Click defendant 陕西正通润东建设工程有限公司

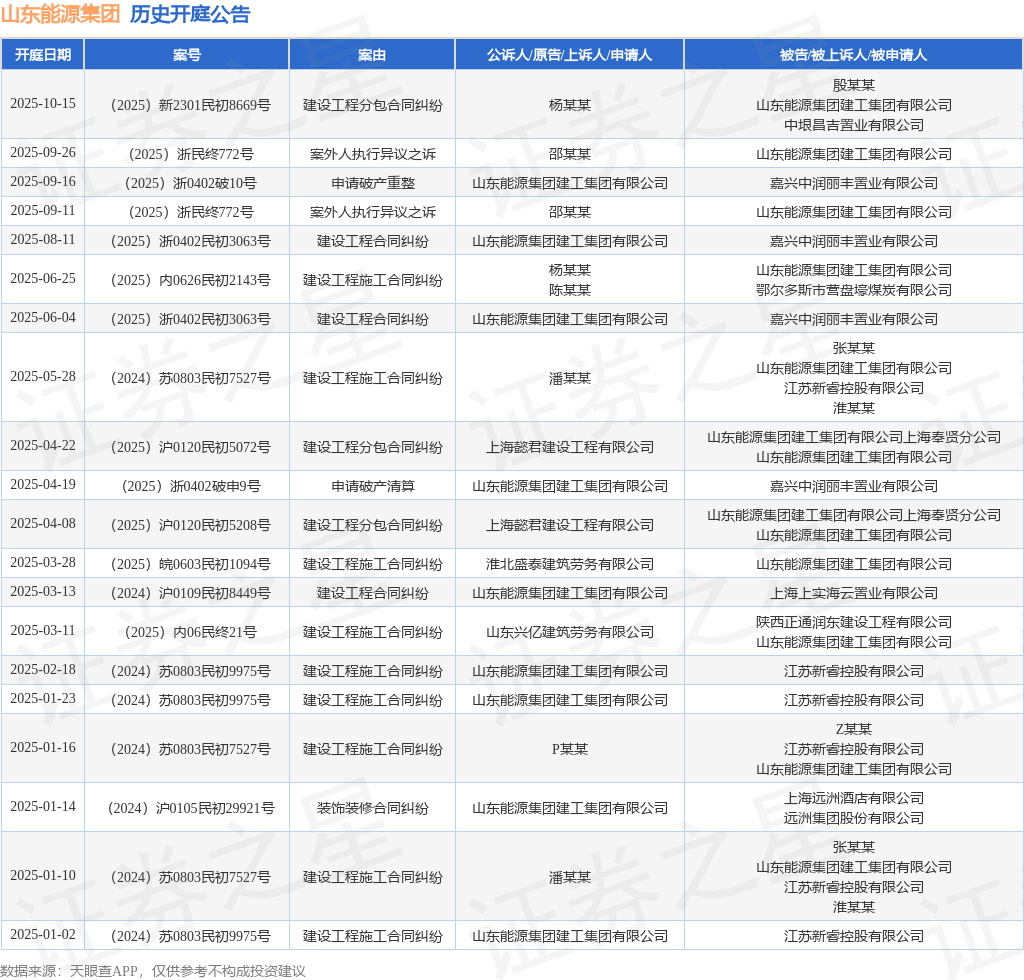click(854, 622)
